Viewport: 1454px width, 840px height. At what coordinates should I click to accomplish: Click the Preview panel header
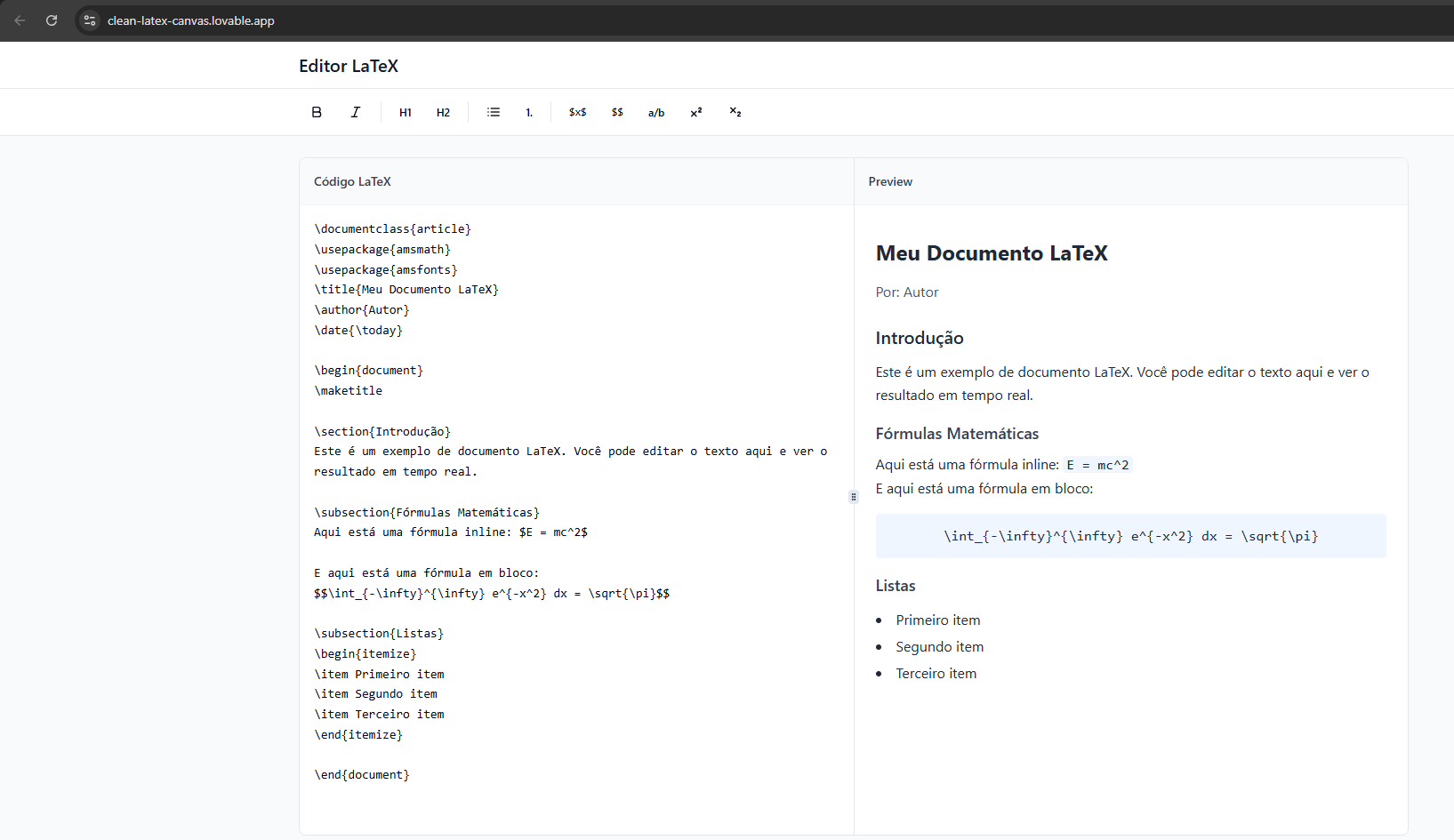tap(890, 181)
